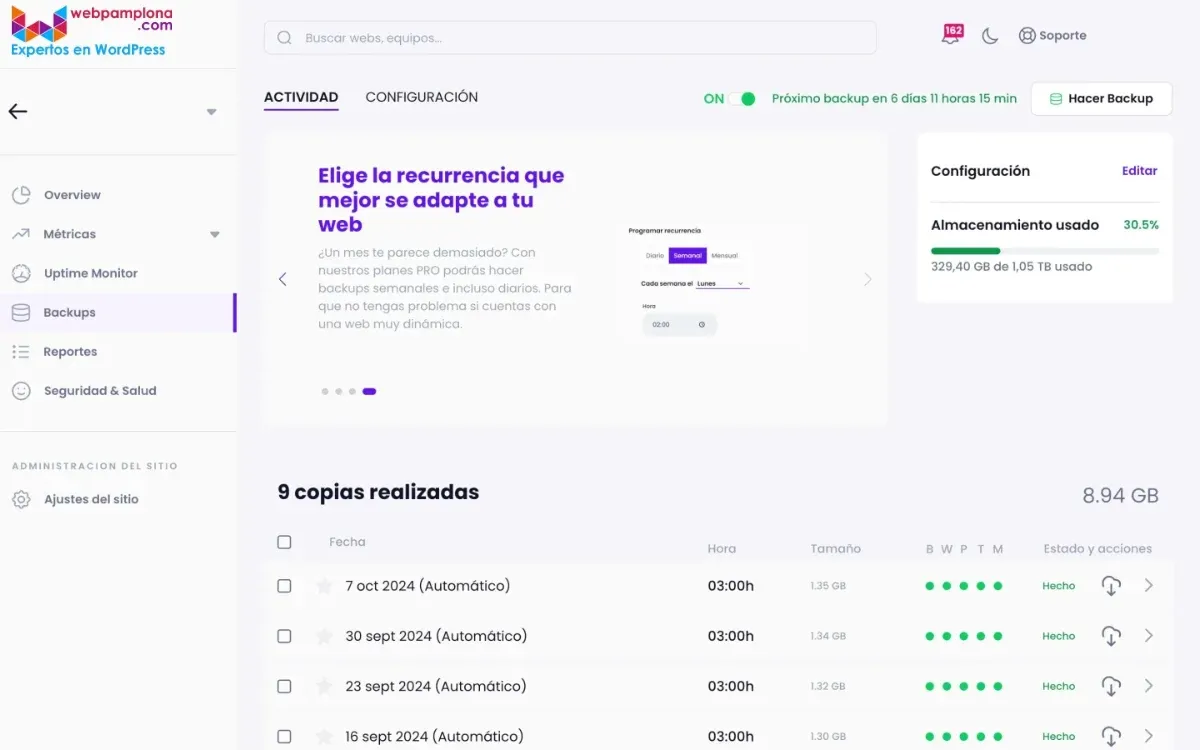The height and width of the screenshot is (750, 1200).
Task: Check the checkbox for the 30 sept backup
Action: [284, 636]
